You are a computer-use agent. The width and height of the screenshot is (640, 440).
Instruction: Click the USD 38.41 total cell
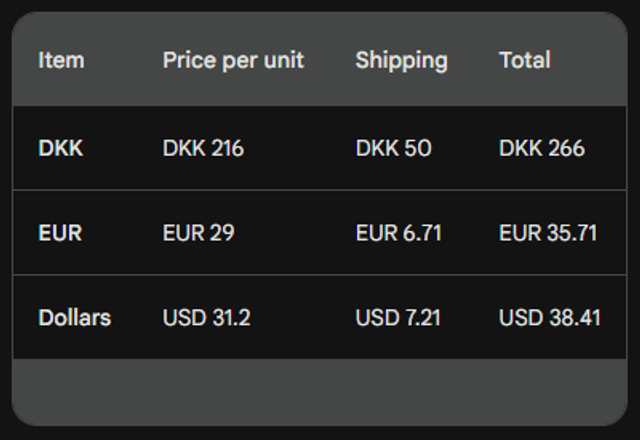click(x=550, y=318)
